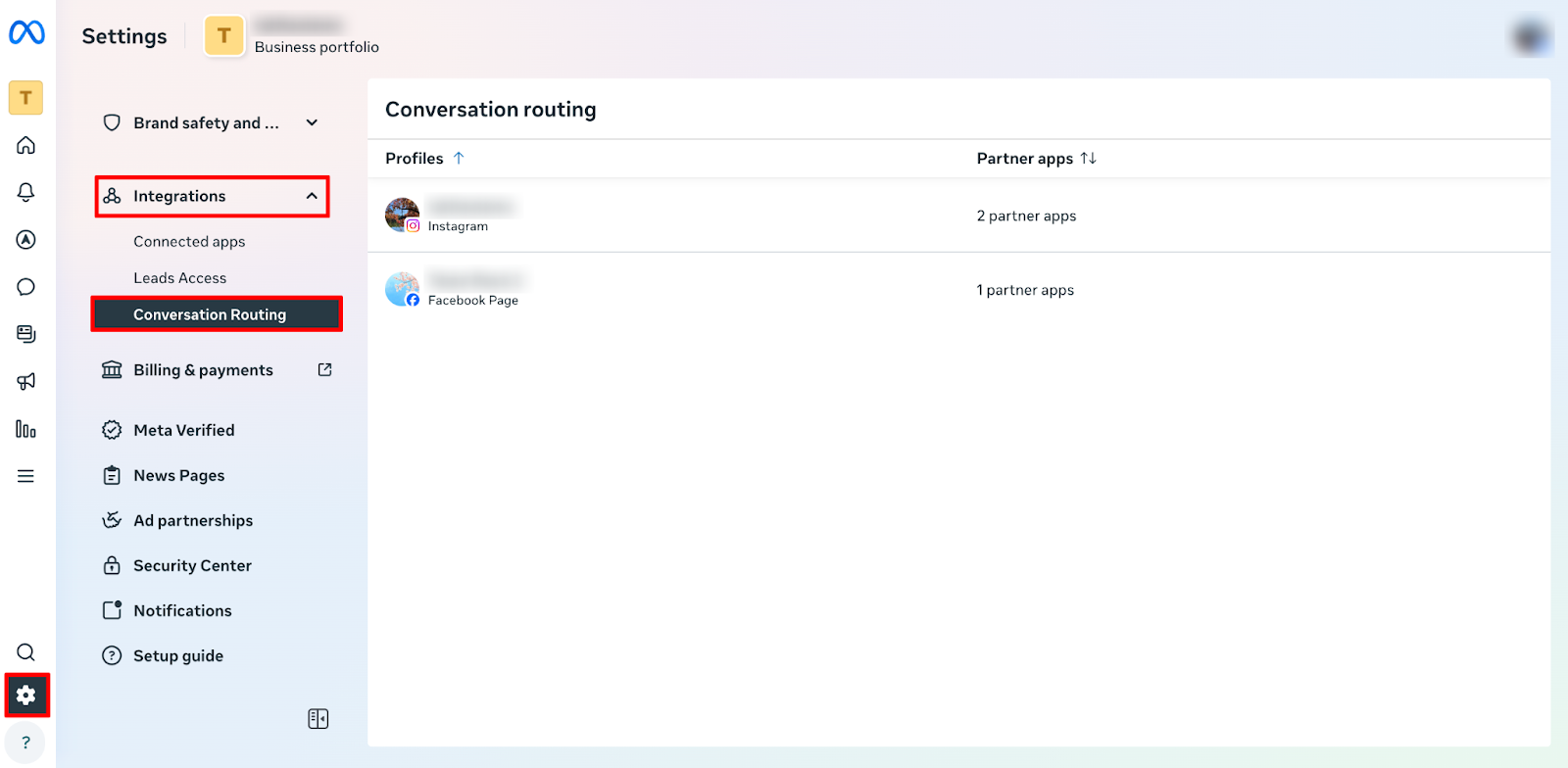
Task: Open the notifications bell icon
Action: 26,192
